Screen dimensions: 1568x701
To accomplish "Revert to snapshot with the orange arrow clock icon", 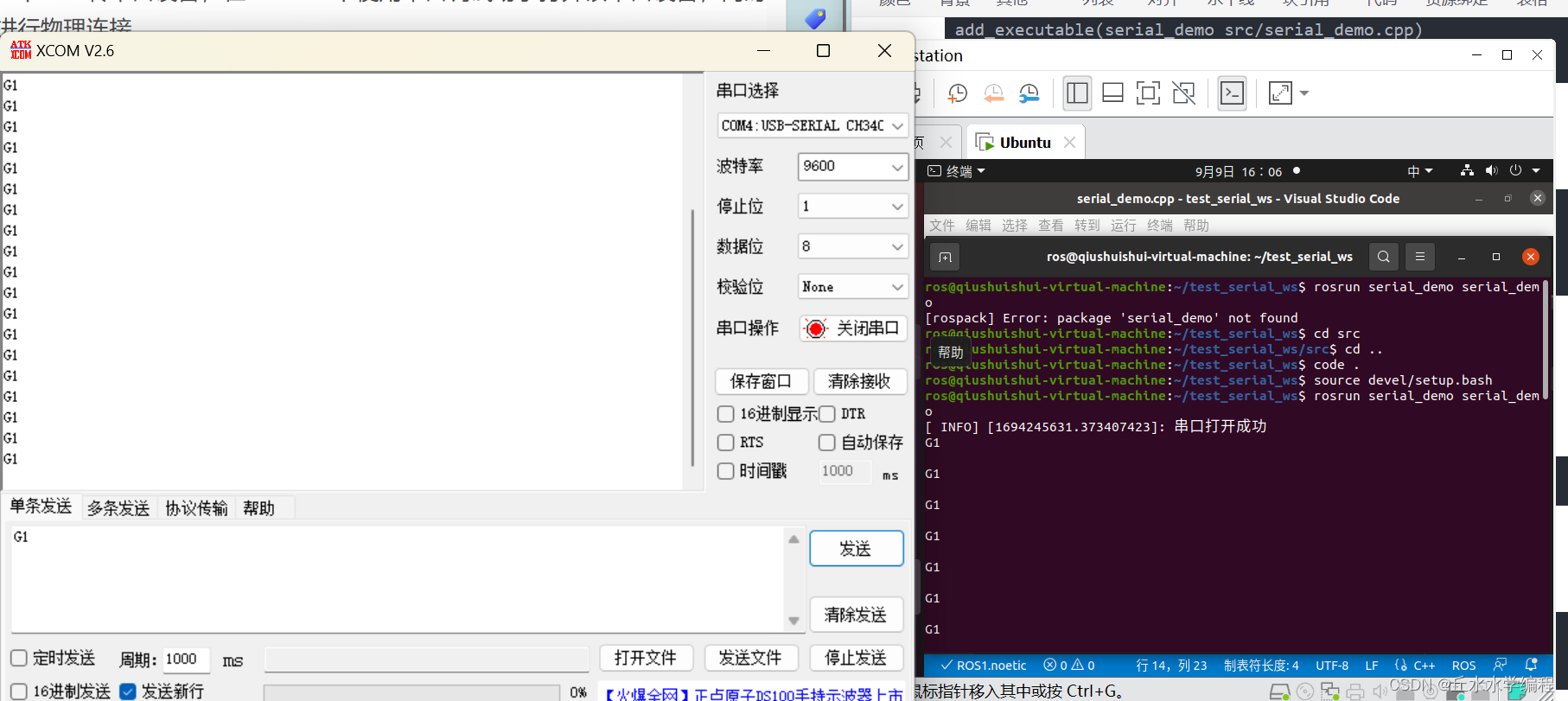I will coord(993,93).
